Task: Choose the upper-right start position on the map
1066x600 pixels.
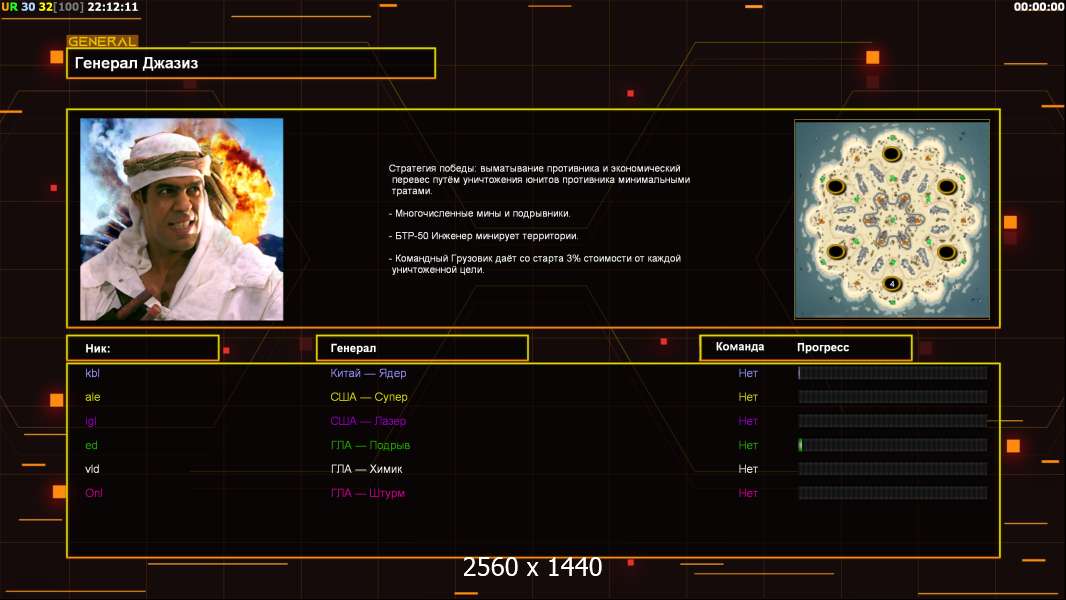Action: (947, 187)
